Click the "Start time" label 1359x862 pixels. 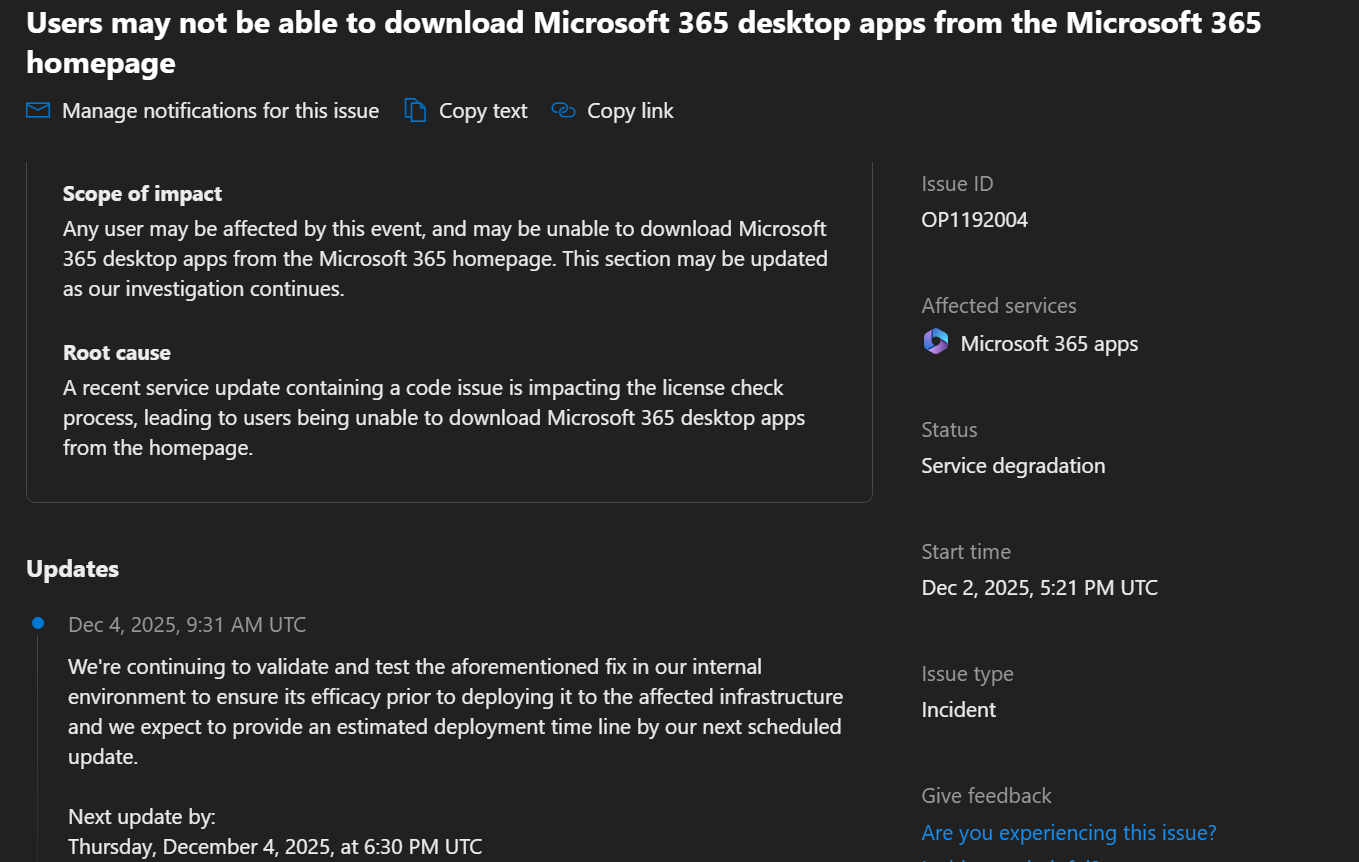click(966, 552)
